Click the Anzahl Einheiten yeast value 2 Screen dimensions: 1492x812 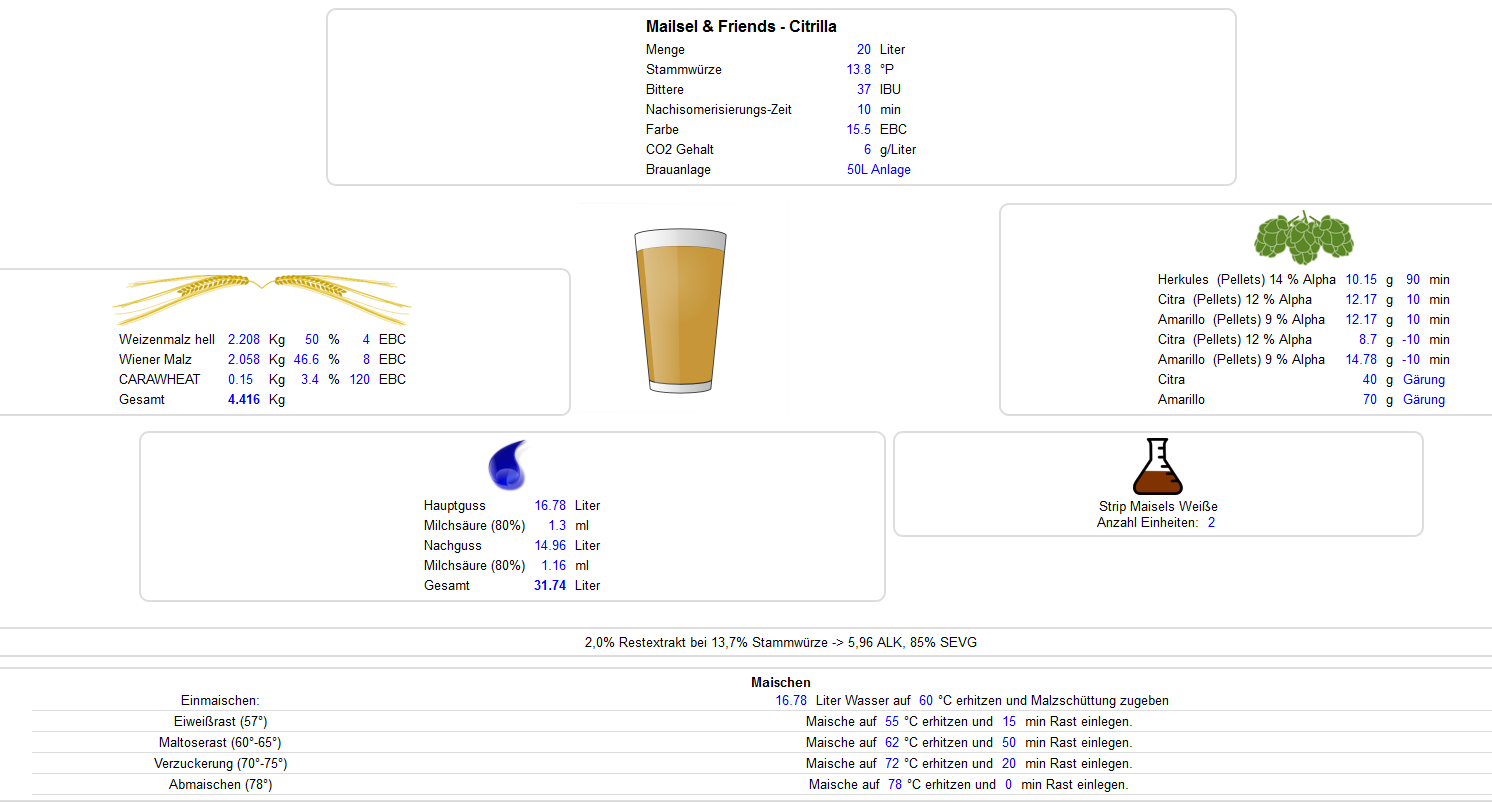[x=1211, y=522]
